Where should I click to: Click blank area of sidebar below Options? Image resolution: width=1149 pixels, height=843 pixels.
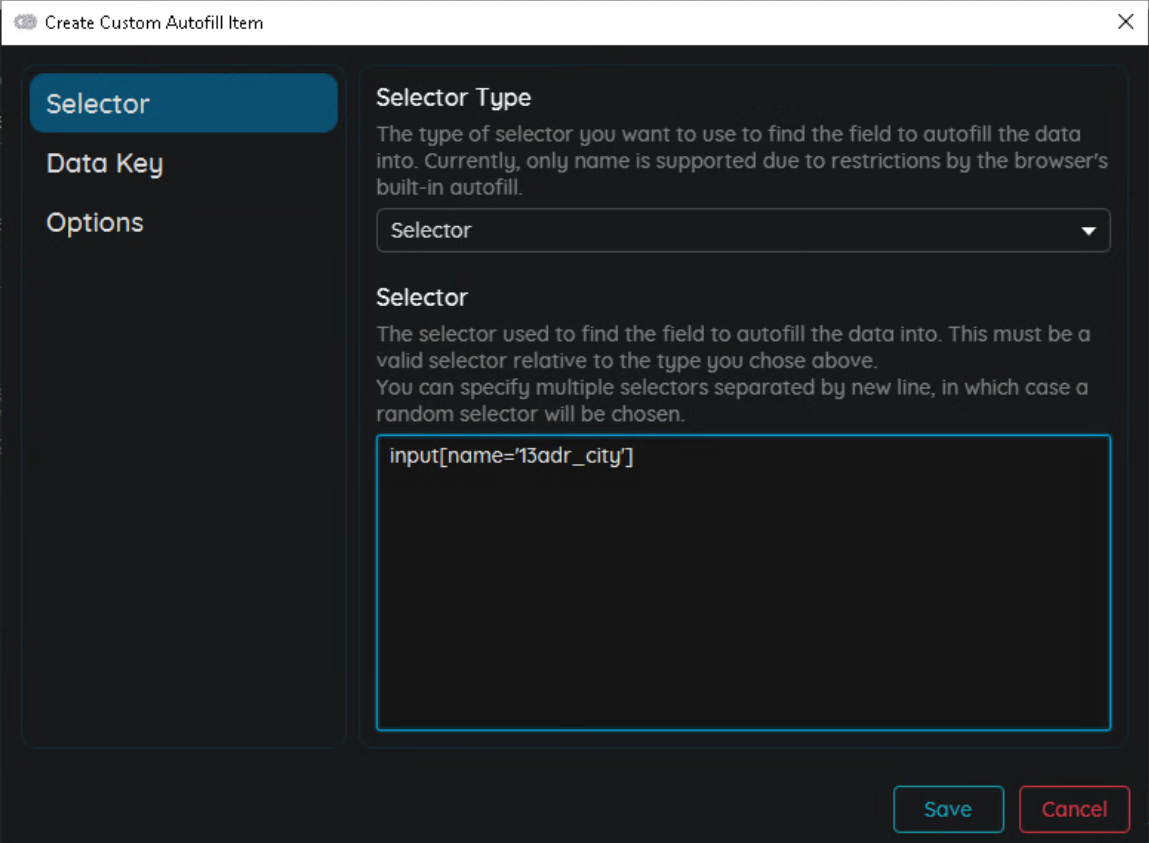coord(183,500)
